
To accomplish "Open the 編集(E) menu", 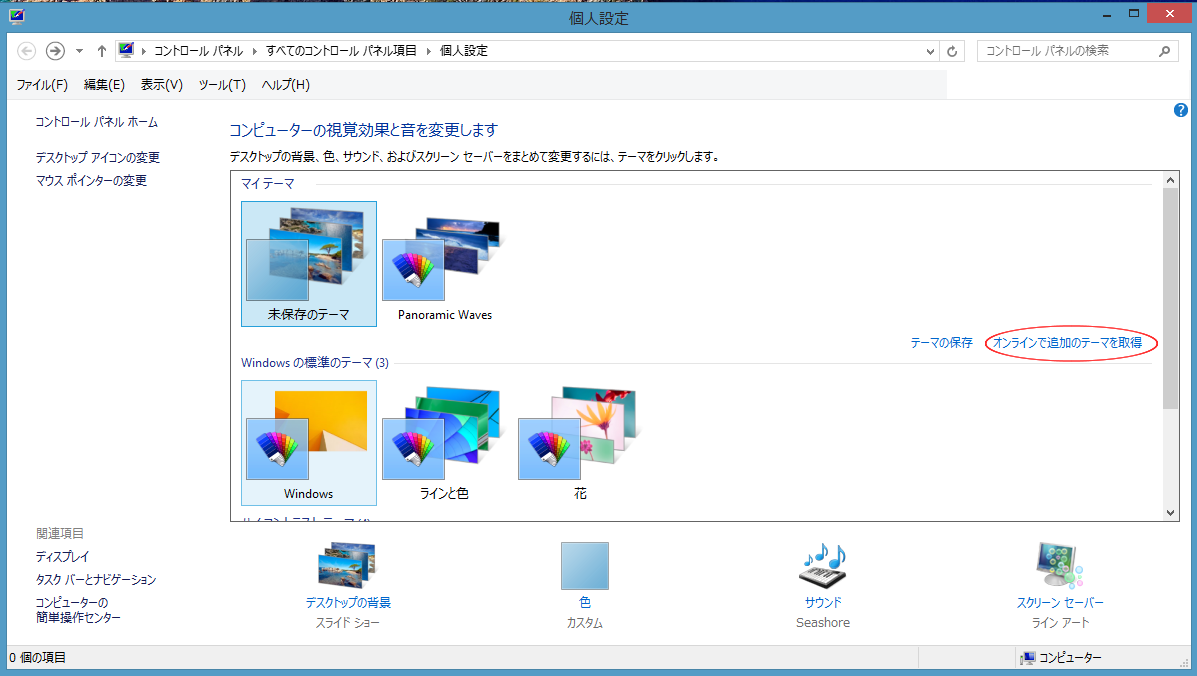I will 104,85.
